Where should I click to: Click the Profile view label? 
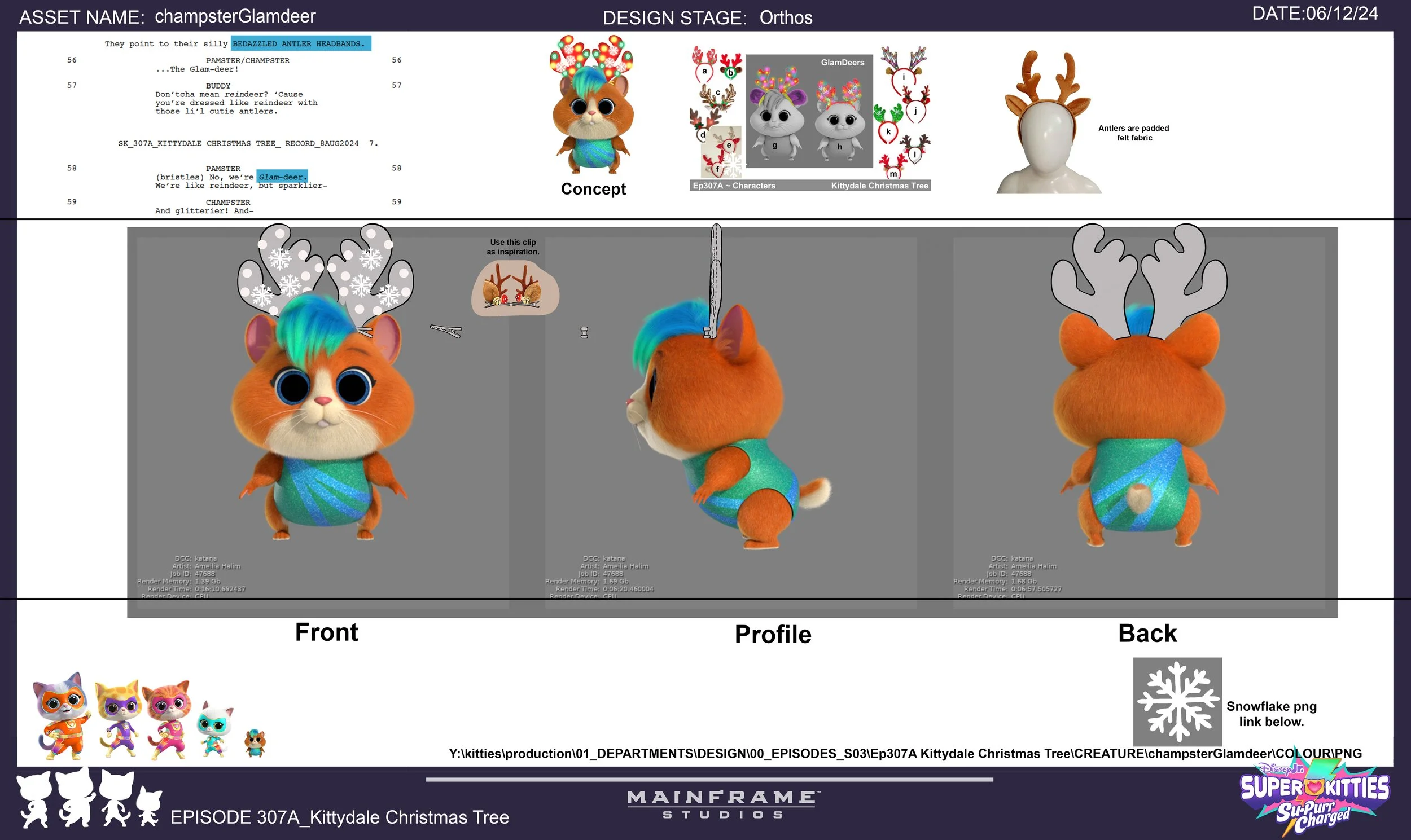click(x=772, y=635)
